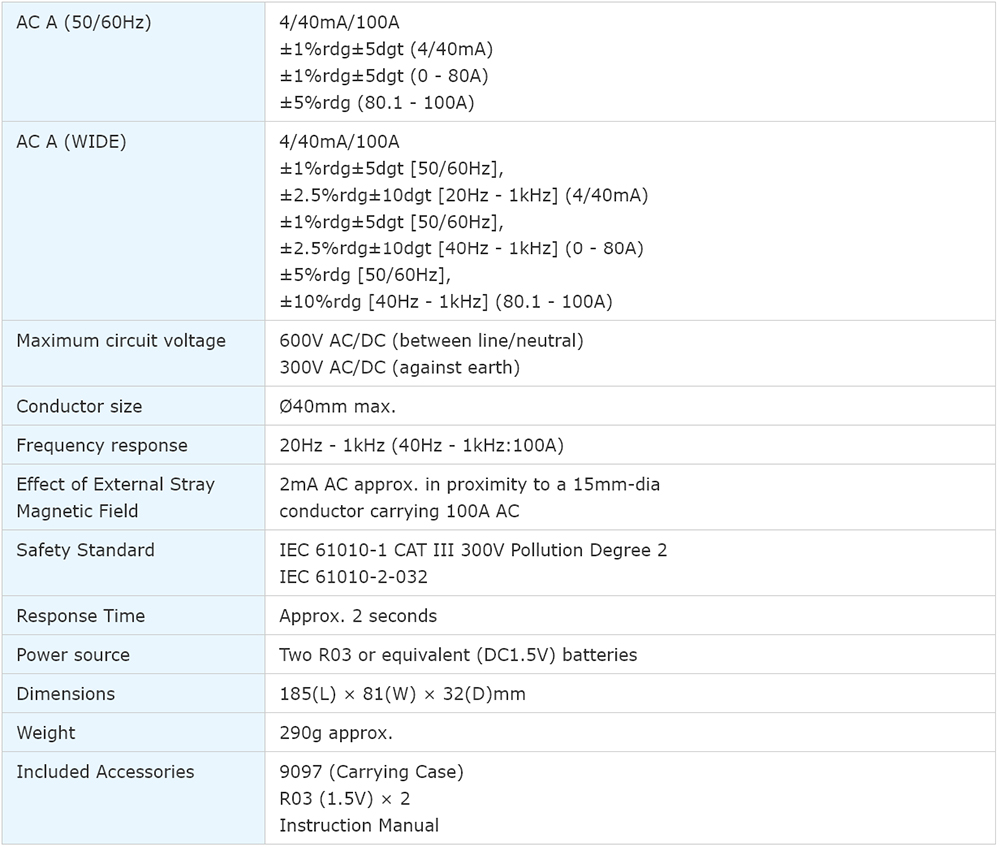
Task: Click the 185(L) × 81(W) × 32(D)mm value
Action: tap(402, 694)
